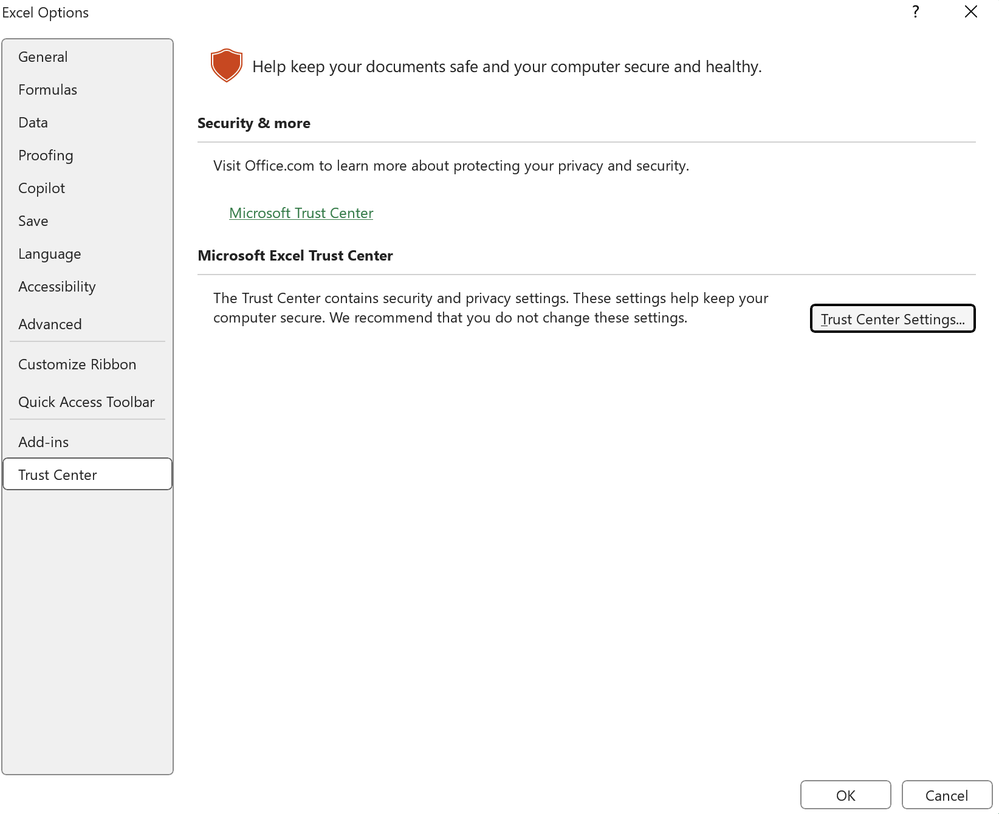Open Advanced options
Viewport: 999px width, 814px height.
[50, 324]
